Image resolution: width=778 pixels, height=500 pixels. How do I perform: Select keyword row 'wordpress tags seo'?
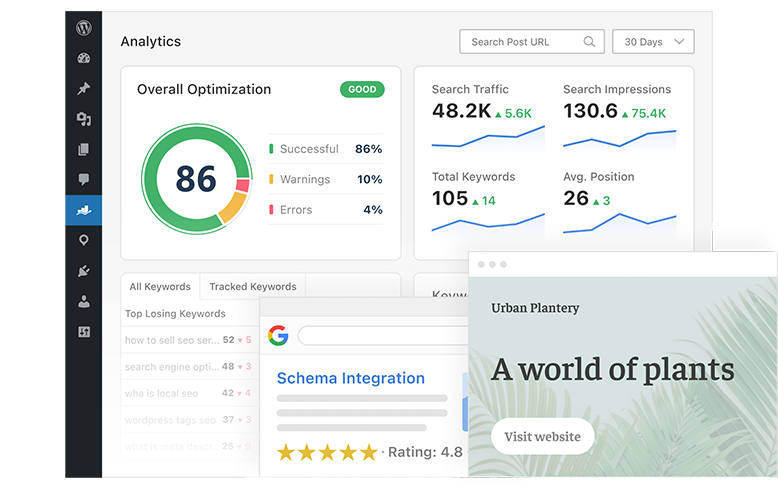click(x=189, y=420)
